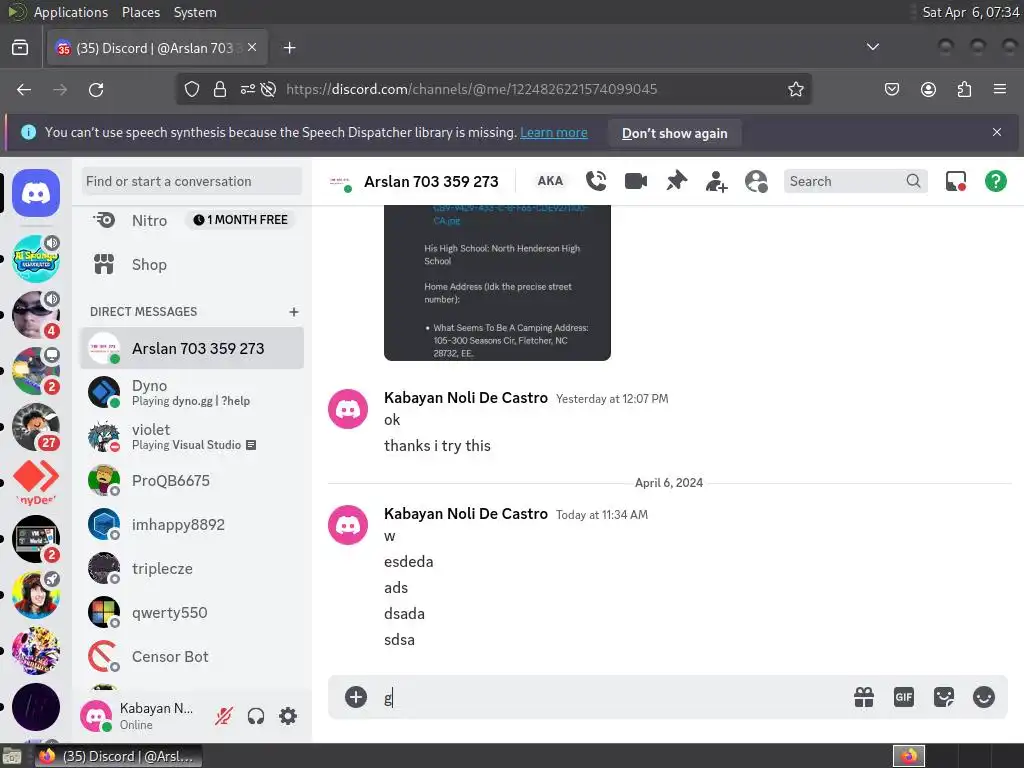Create a new DM with plus icon
The height and width of the screenshot is (768, 1024).
click(294, 312)
